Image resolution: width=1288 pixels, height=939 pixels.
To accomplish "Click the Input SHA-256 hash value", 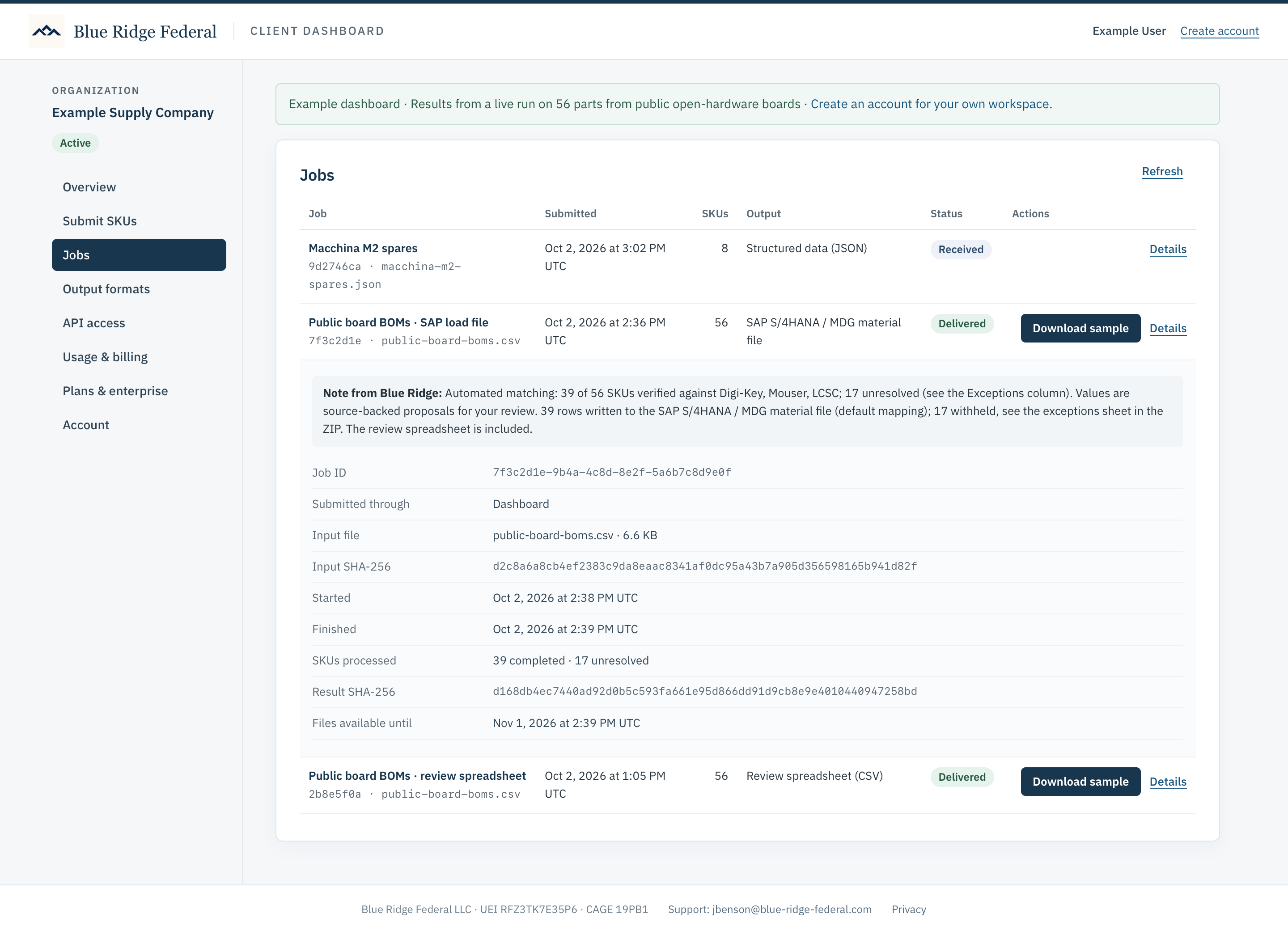I will (x=704, y=566).
